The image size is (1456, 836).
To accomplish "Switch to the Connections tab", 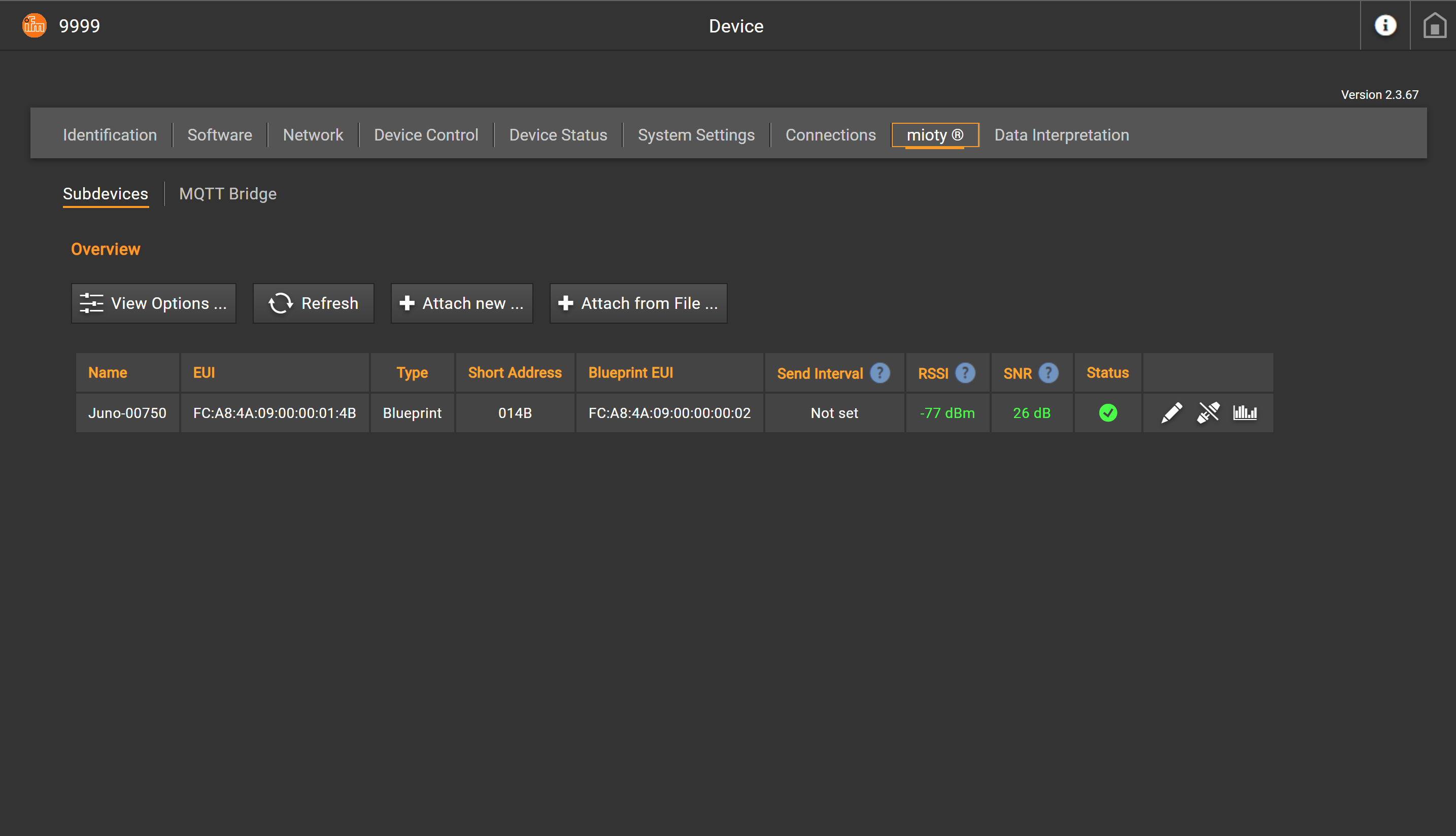I will 831,135.
